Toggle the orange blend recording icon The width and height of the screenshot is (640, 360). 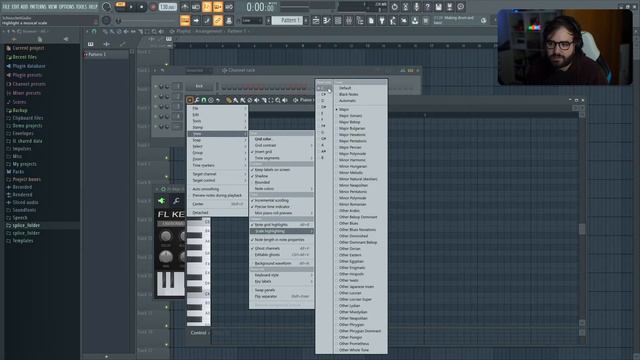click(x=218, y=7)
